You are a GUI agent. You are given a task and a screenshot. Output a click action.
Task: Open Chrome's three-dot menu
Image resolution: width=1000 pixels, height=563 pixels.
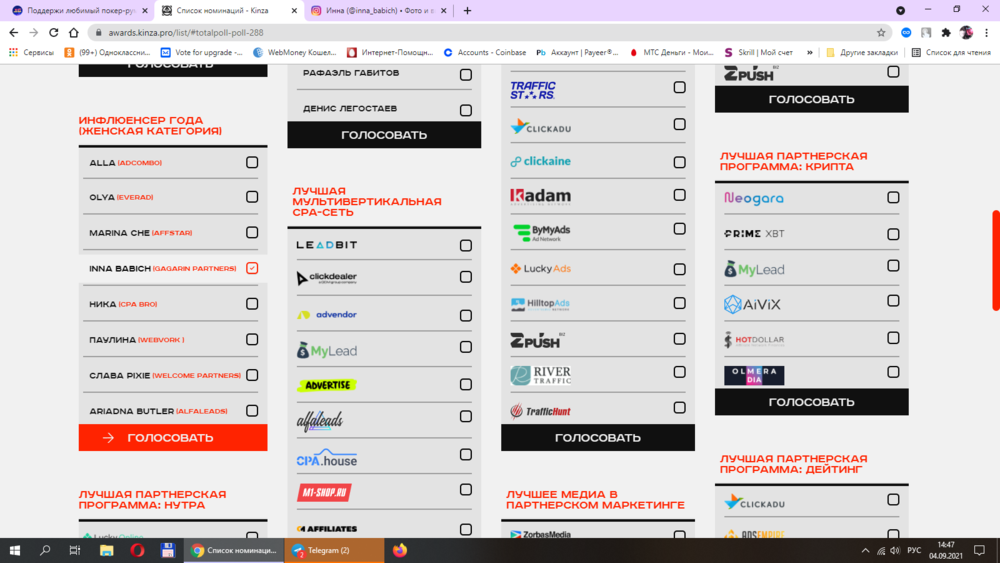(x=987, y=33)
